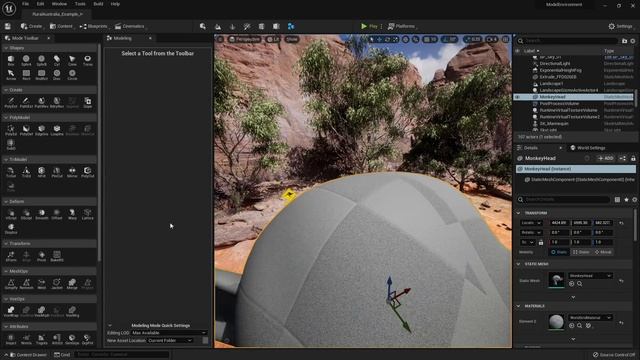Select the Warp deform tool
Viewport: 640px width, 360px height.
tap(72, 214)
